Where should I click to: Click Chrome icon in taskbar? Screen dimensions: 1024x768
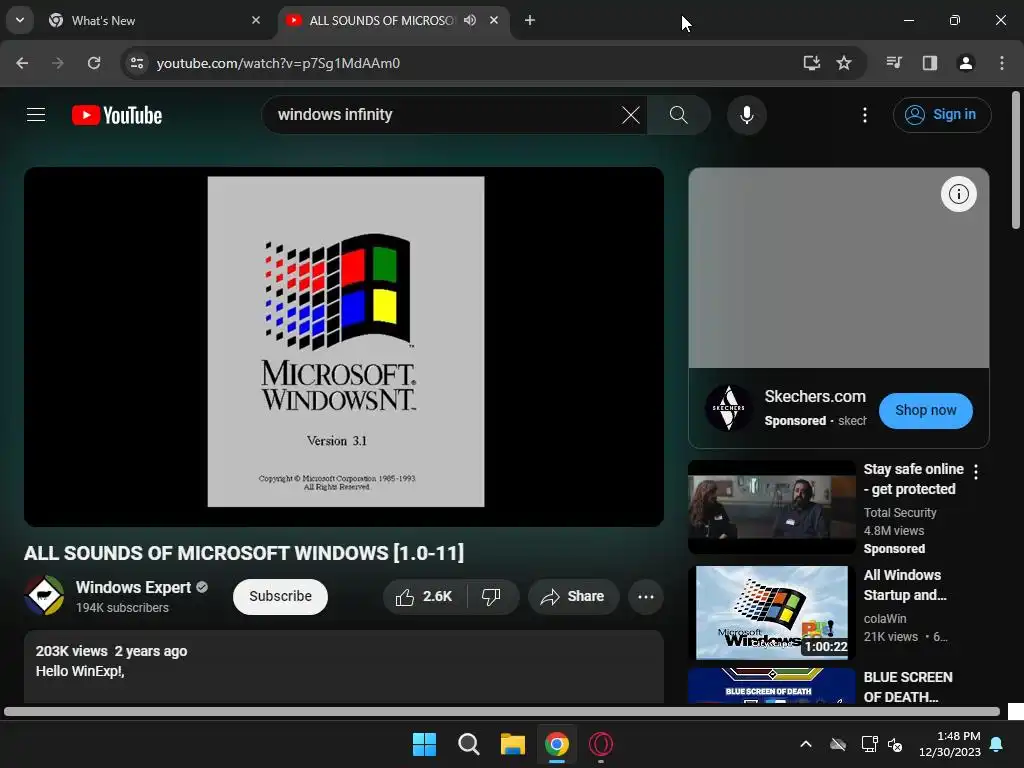(556, 744)
